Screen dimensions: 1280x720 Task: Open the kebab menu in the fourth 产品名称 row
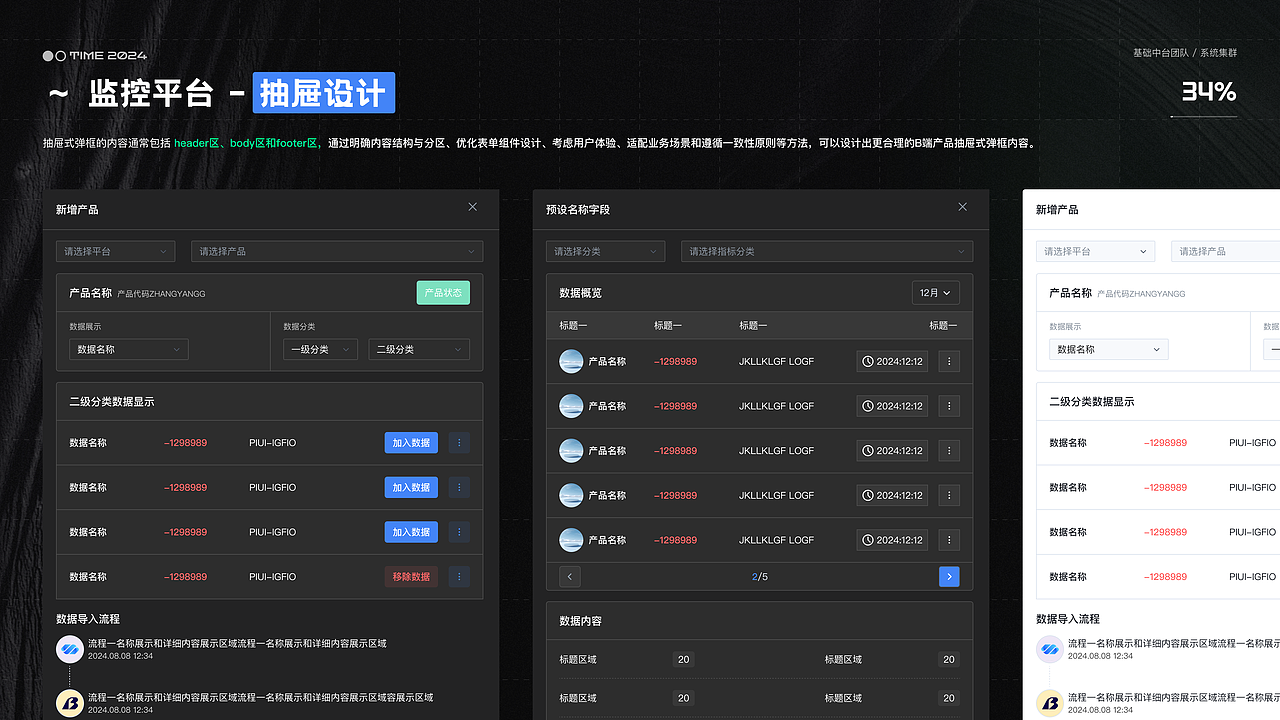click(949, 495)
